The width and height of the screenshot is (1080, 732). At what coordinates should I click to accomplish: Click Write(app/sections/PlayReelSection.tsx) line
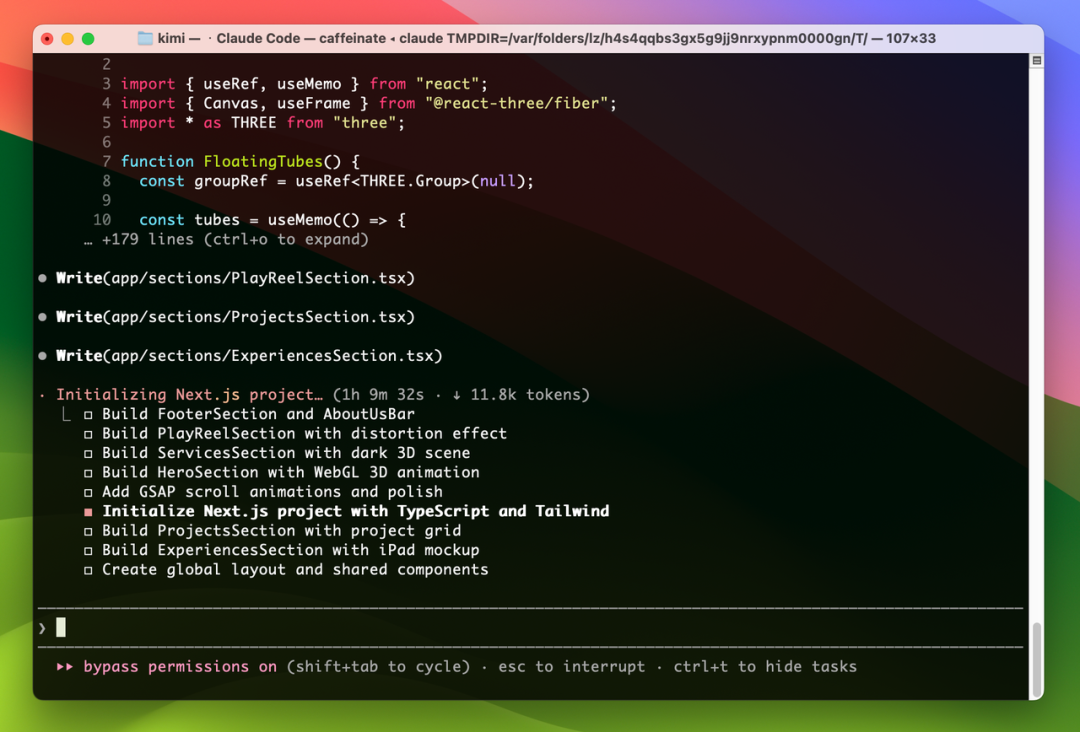(x=236, y=278)
